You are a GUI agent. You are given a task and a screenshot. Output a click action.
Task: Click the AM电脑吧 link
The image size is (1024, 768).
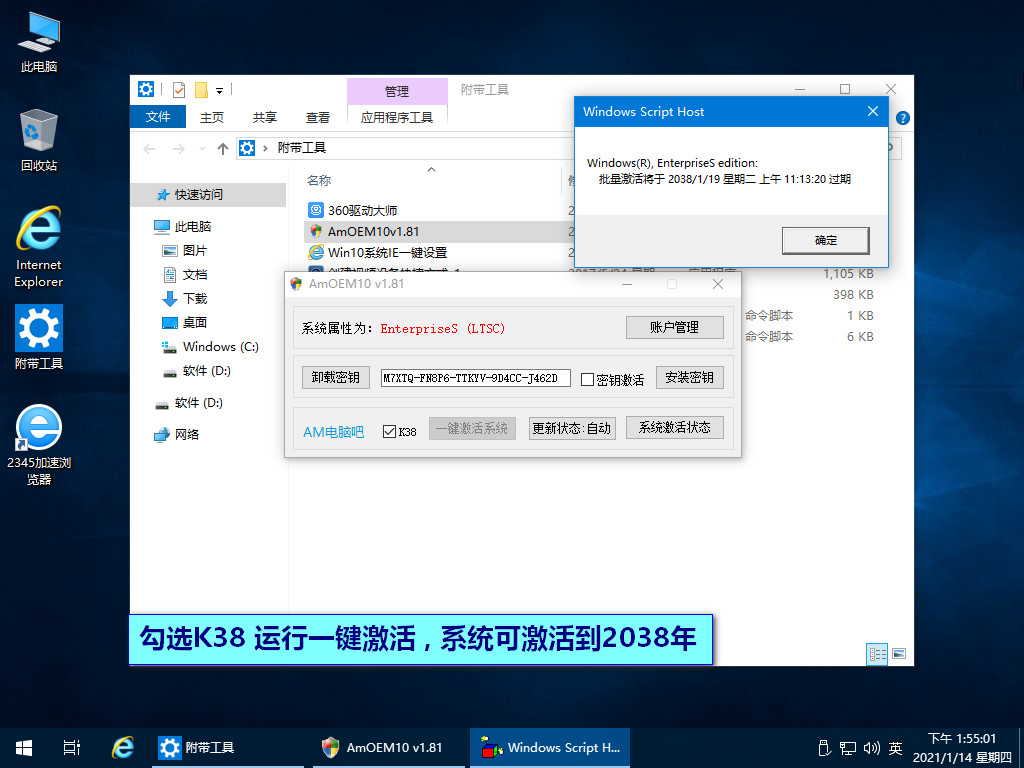pos(334,432)
